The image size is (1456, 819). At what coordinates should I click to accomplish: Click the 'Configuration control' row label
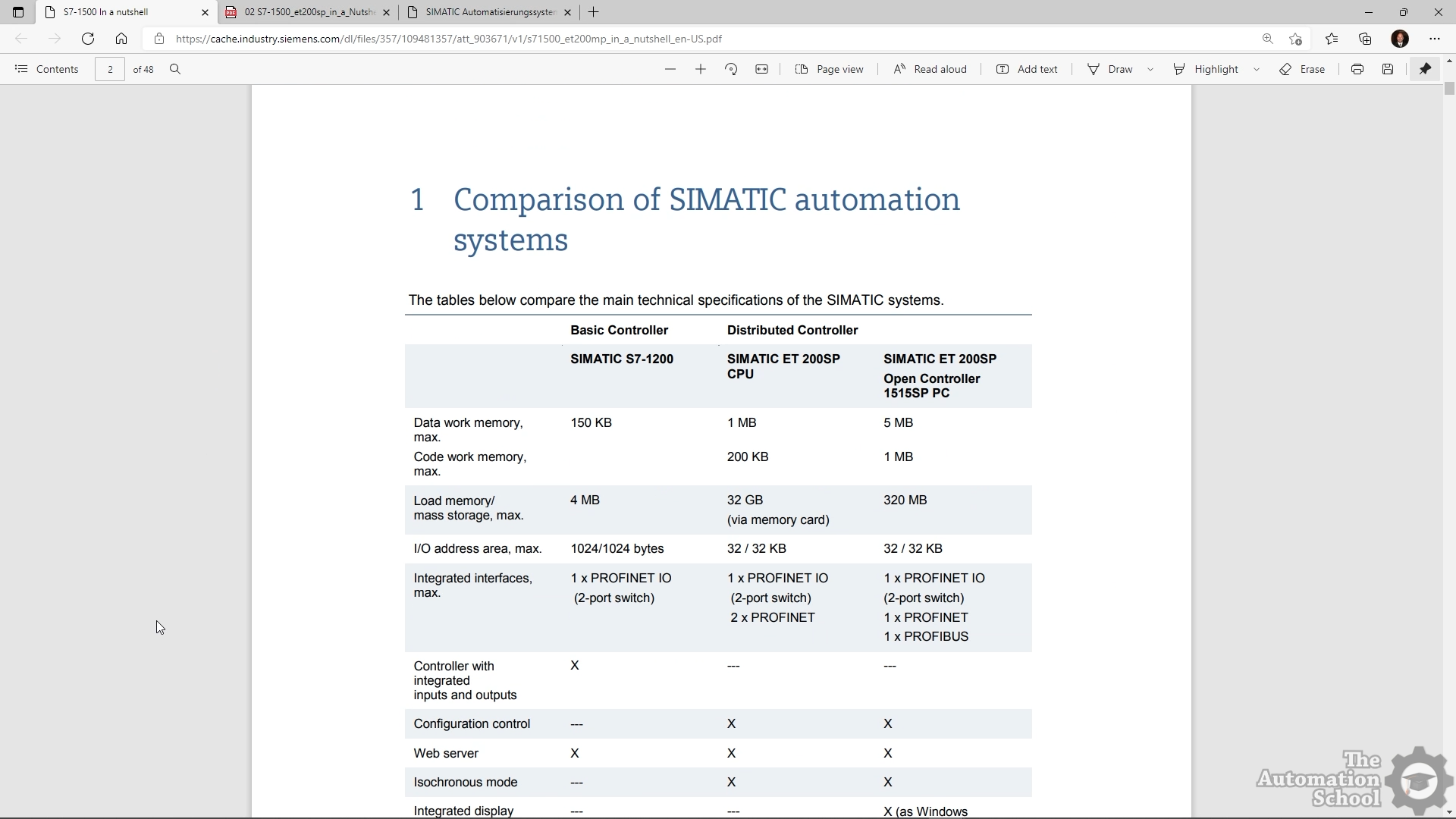click(472, 723)
